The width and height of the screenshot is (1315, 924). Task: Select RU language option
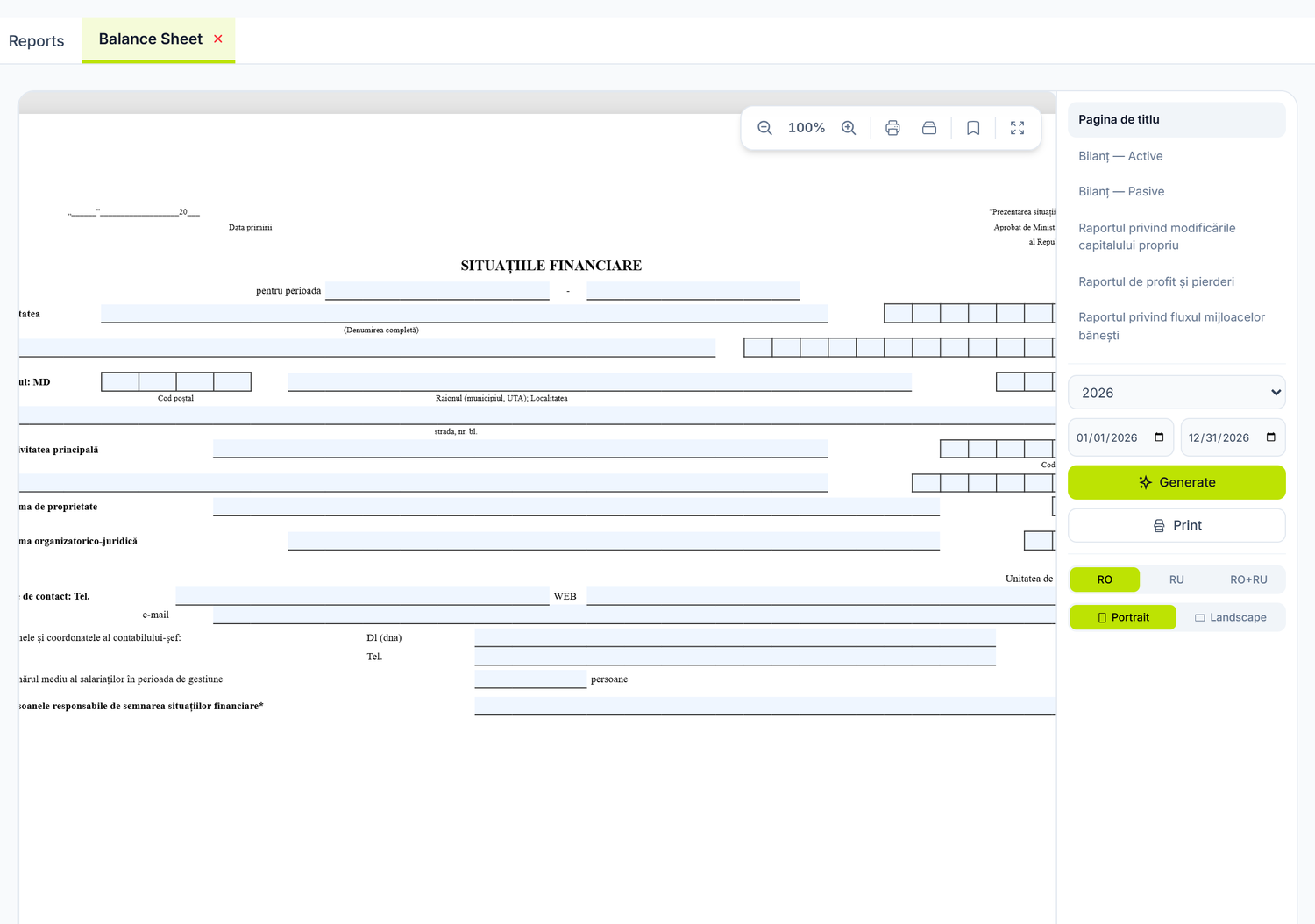pos(1176,579)
